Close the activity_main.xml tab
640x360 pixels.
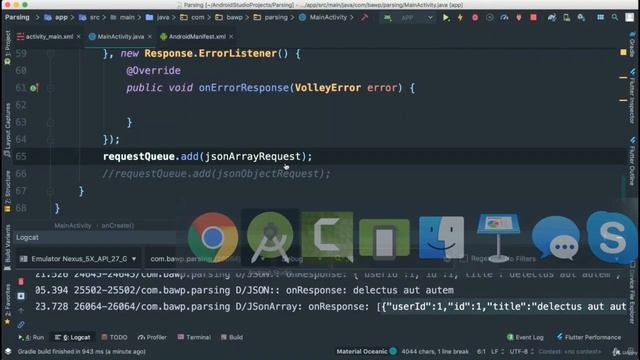click(79, 36)
